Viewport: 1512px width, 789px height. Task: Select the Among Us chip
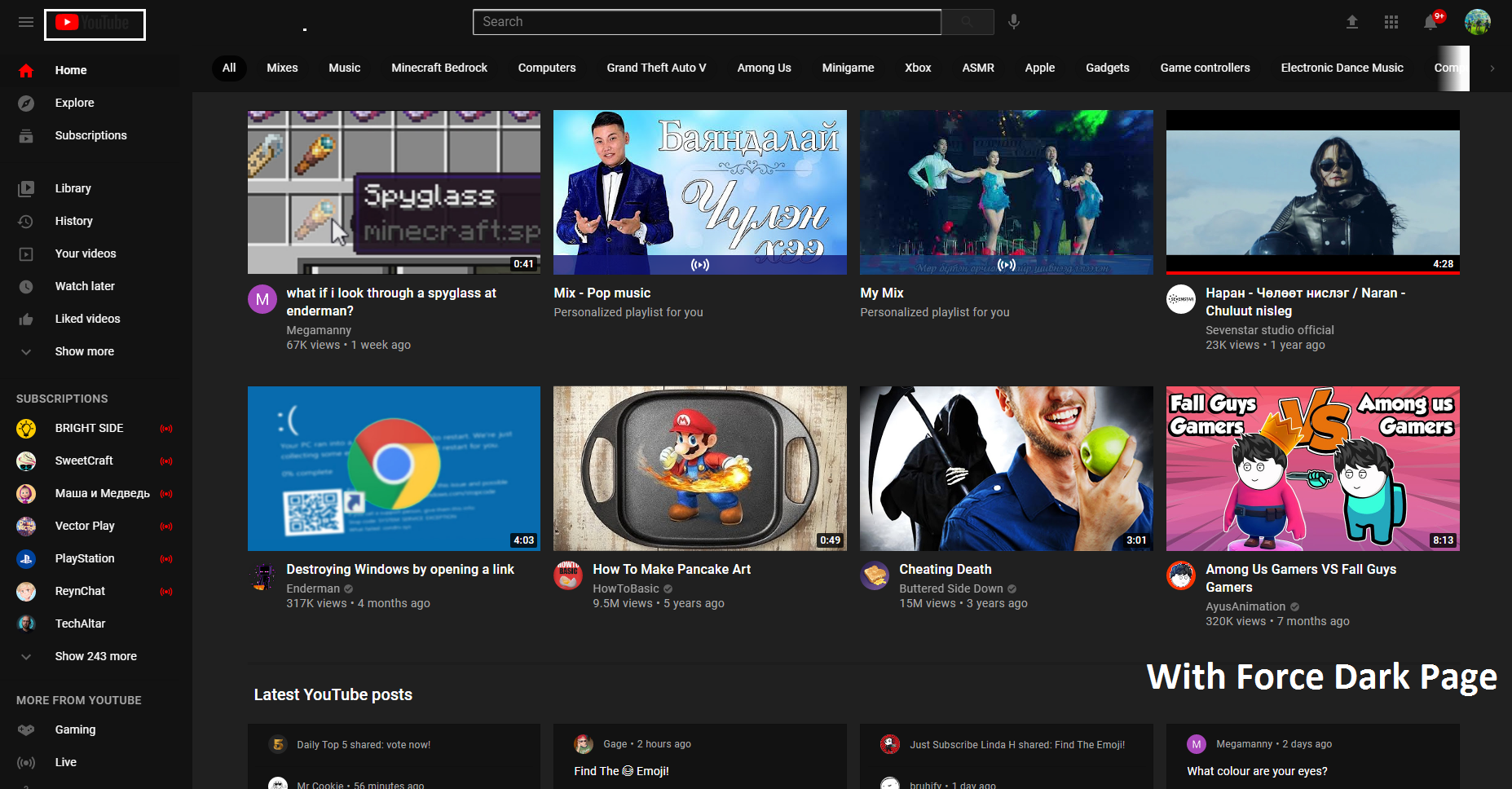click(x=764, y=68)
